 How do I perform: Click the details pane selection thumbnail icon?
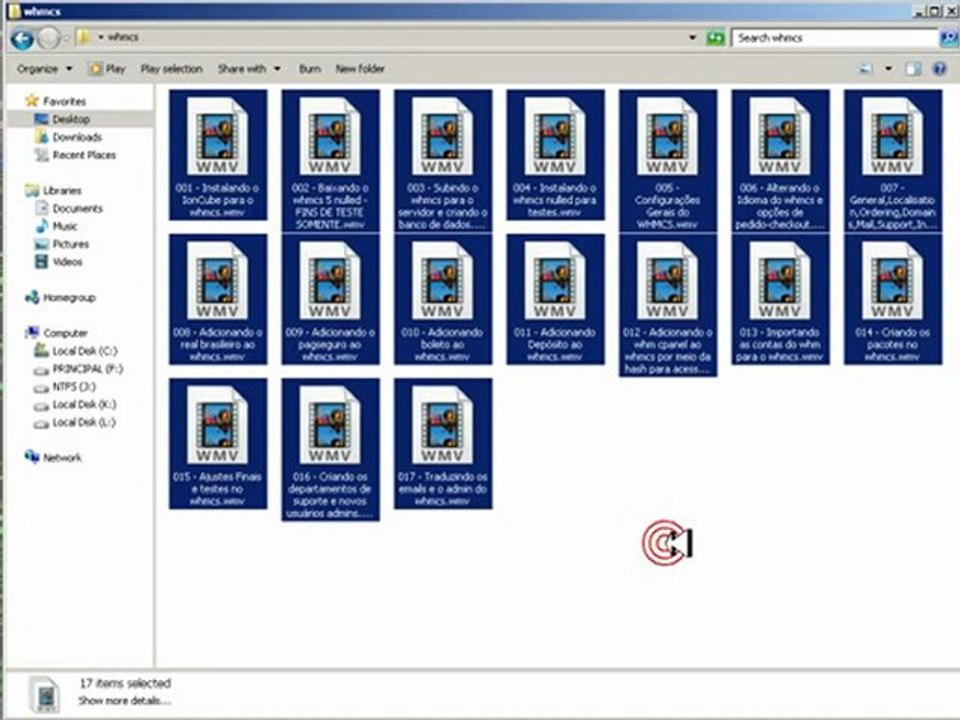[45, 694]
